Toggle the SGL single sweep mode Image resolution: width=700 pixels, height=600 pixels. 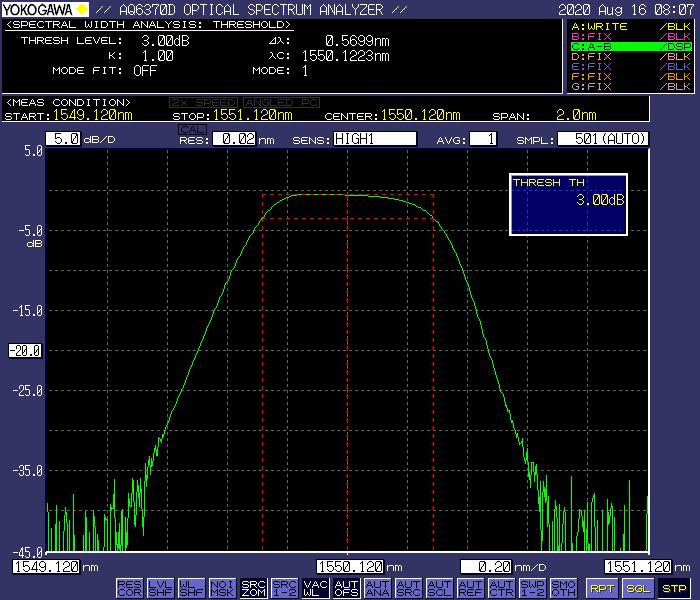(637, 588)
